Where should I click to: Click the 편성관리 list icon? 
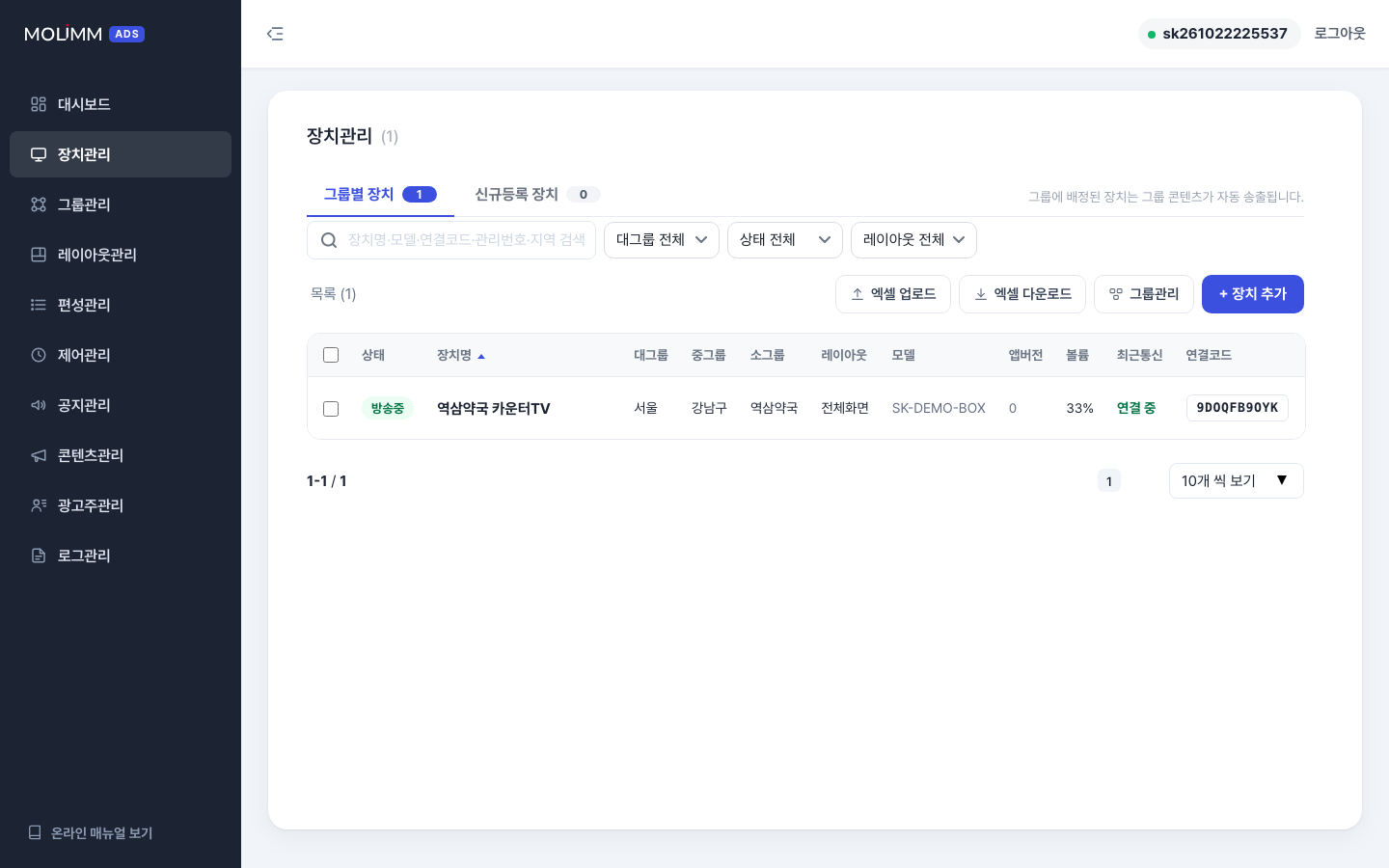click(39, 305)
